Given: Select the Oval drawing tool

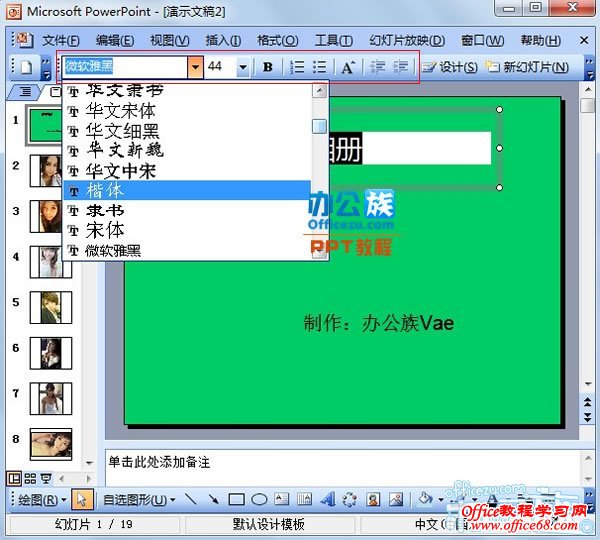Looking at the screenshot, I should click(259, 499).
